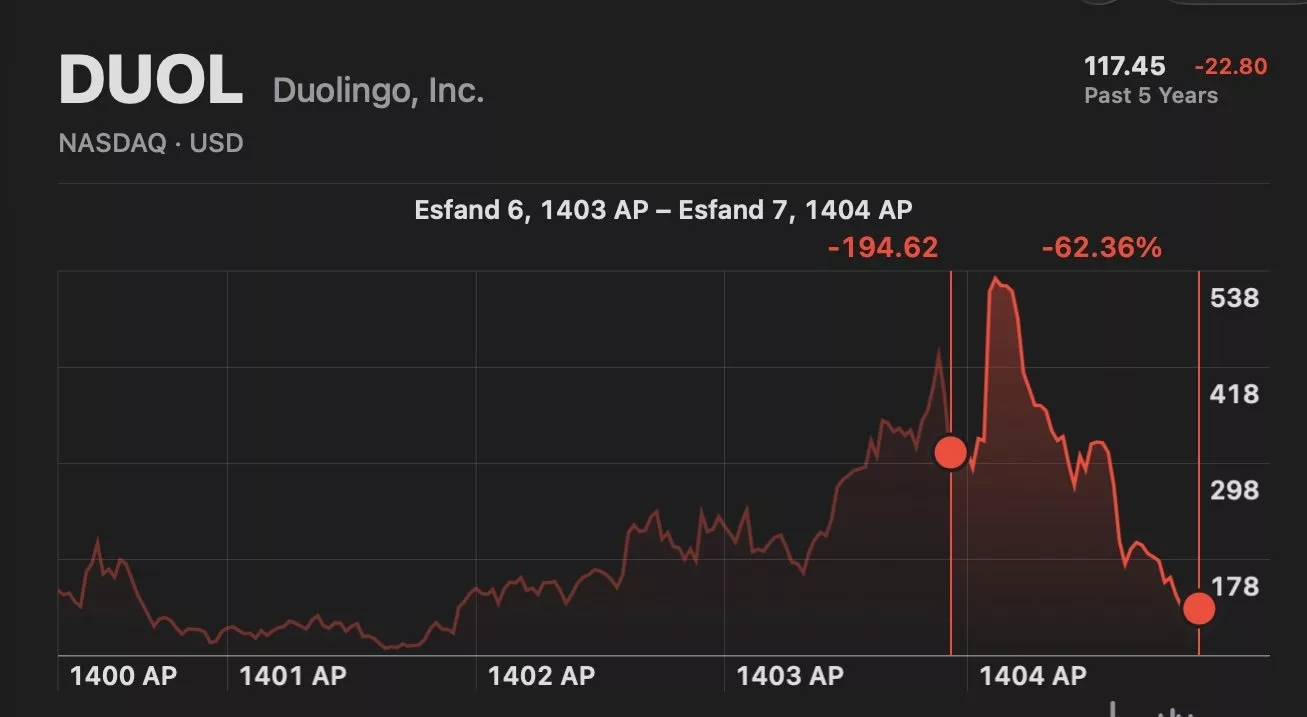Click the 538 price axis label
The height and width of the screenshot is (717, 1307).
pyautogui.click(x=1233, y=298)
